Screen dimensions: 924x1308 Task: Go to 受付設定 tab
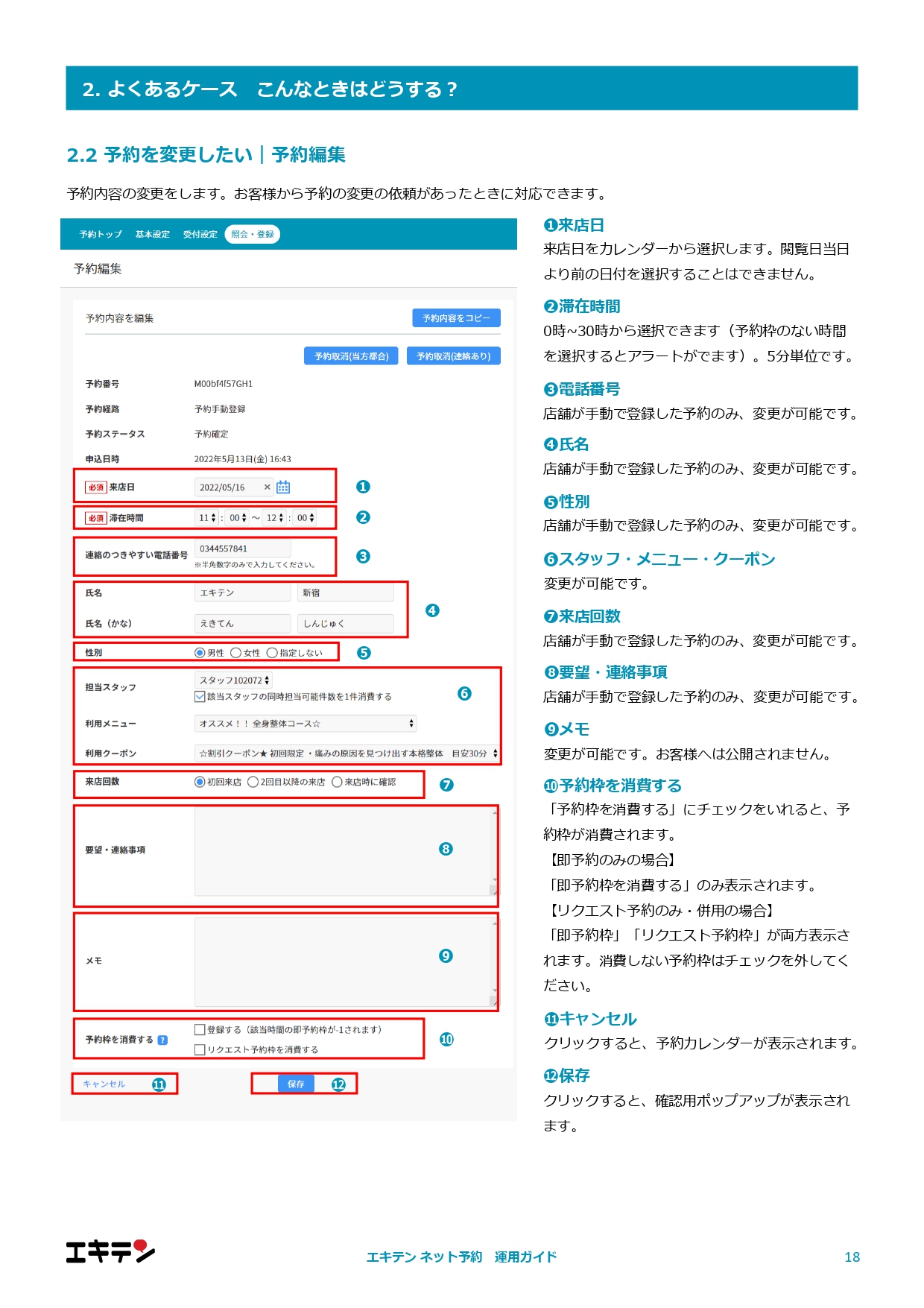click(x=200, y=234)
